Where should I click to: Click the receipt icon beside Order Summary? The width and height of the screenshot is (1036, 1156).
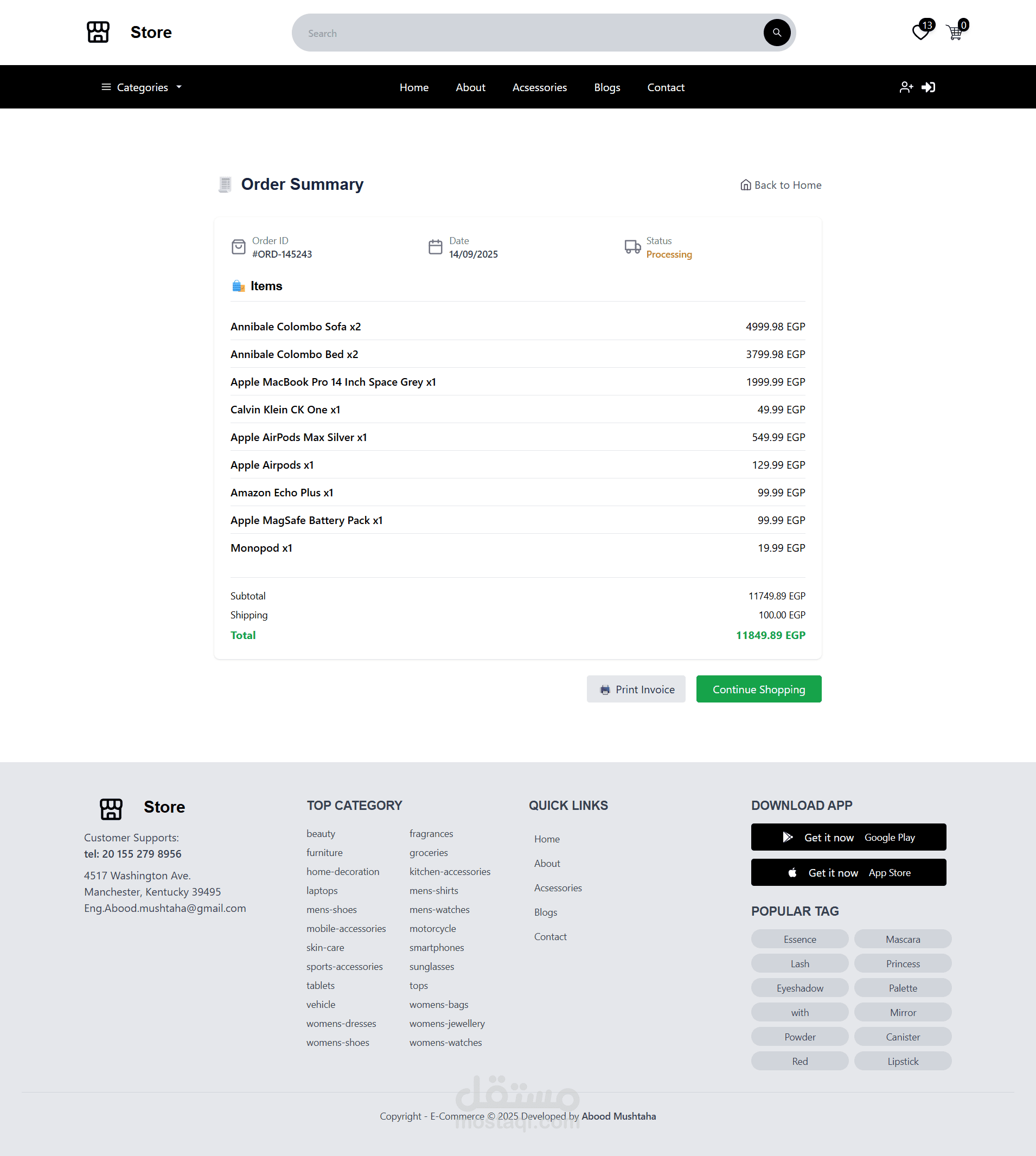tap(225, 184)
